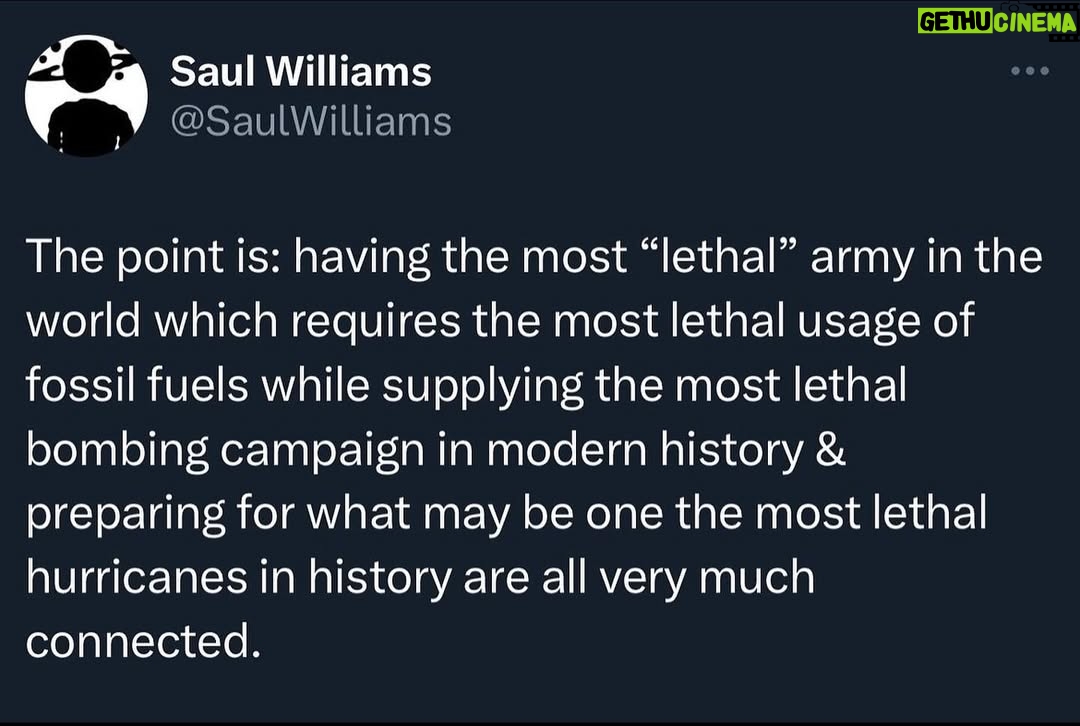
Task: Click the ampersand symbol in the tweet
Action: (x=831, y=449)
